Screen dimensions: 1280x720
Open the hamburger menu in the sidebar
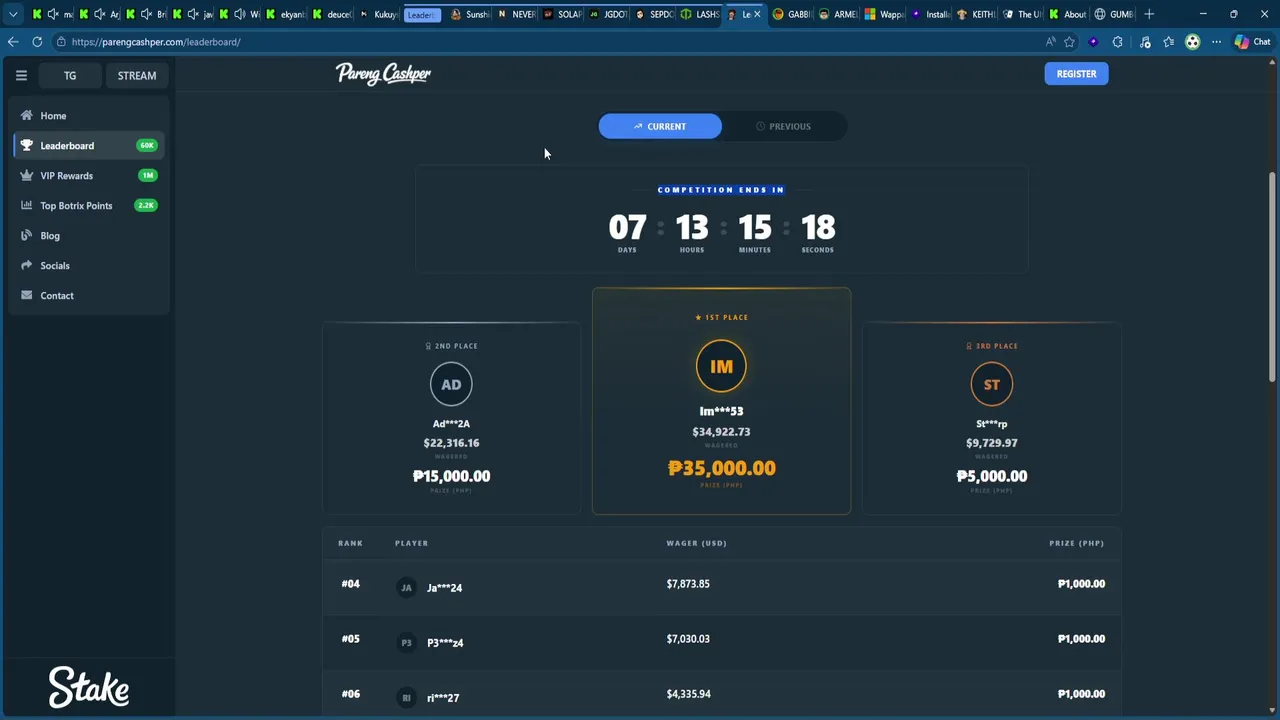coord(21,75)
